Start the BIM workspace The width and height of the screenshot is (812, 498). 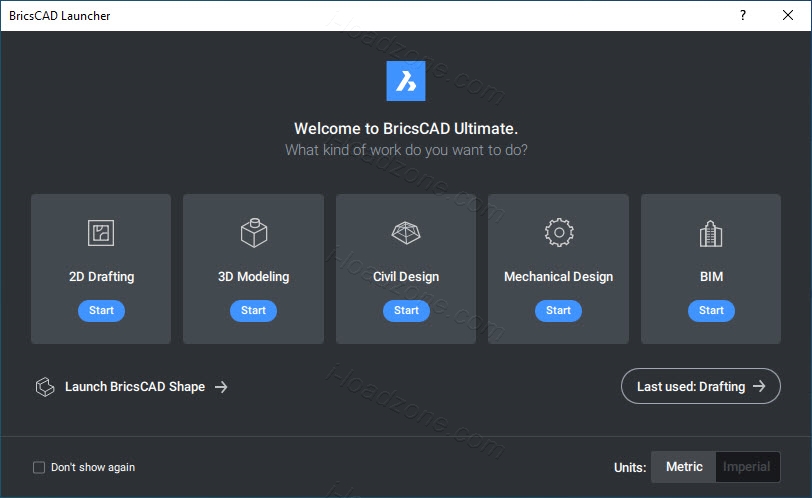click(x=711, y=311)
